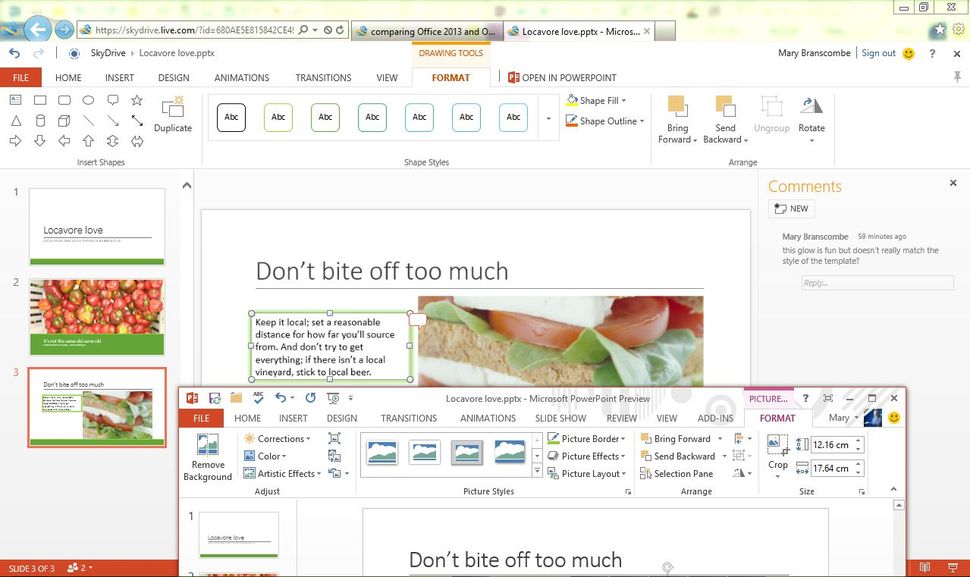Expand the Shape Styles gallery

(546, 117)
